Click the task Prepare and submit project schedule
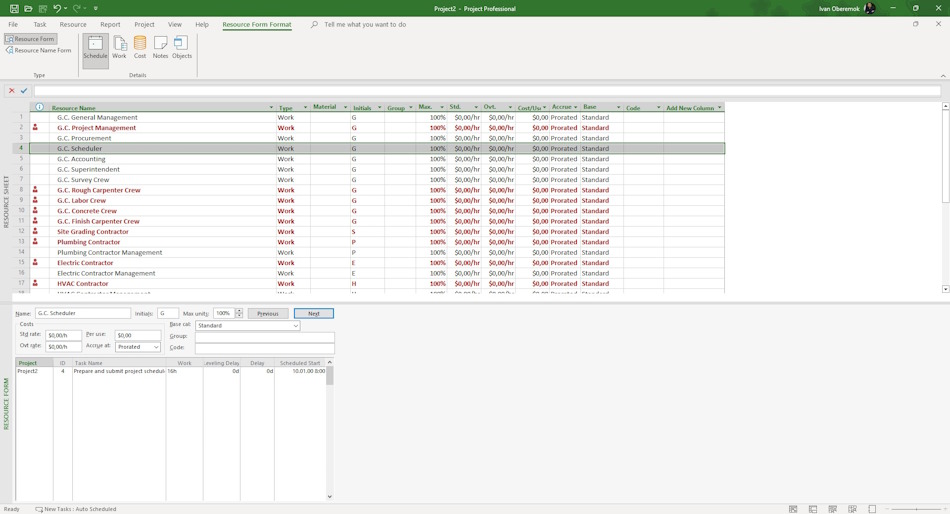The image size is (950, 514). point(119,371)
